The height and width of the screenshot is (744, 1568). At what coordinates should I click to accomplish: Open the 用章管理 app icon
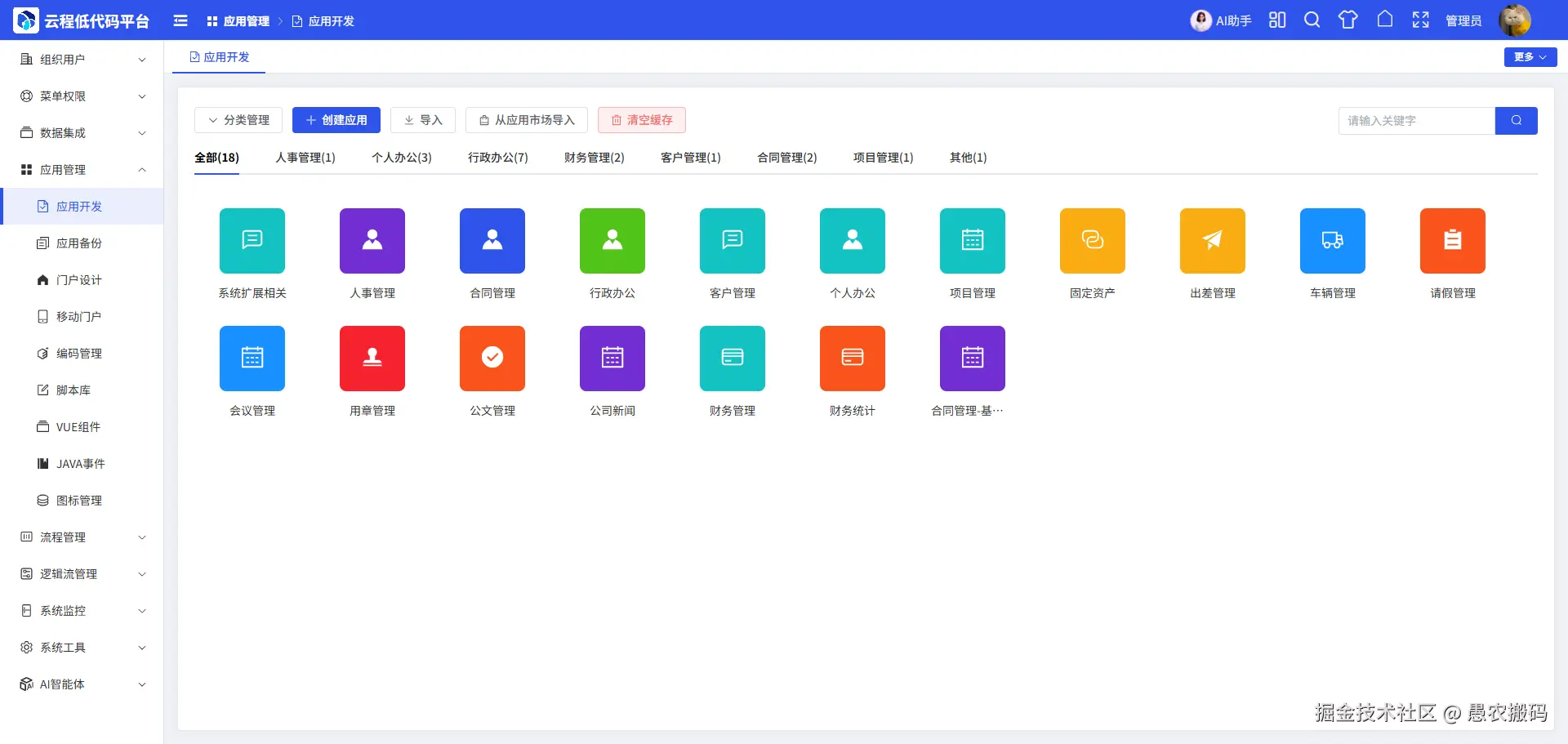(x=372, y=359)
